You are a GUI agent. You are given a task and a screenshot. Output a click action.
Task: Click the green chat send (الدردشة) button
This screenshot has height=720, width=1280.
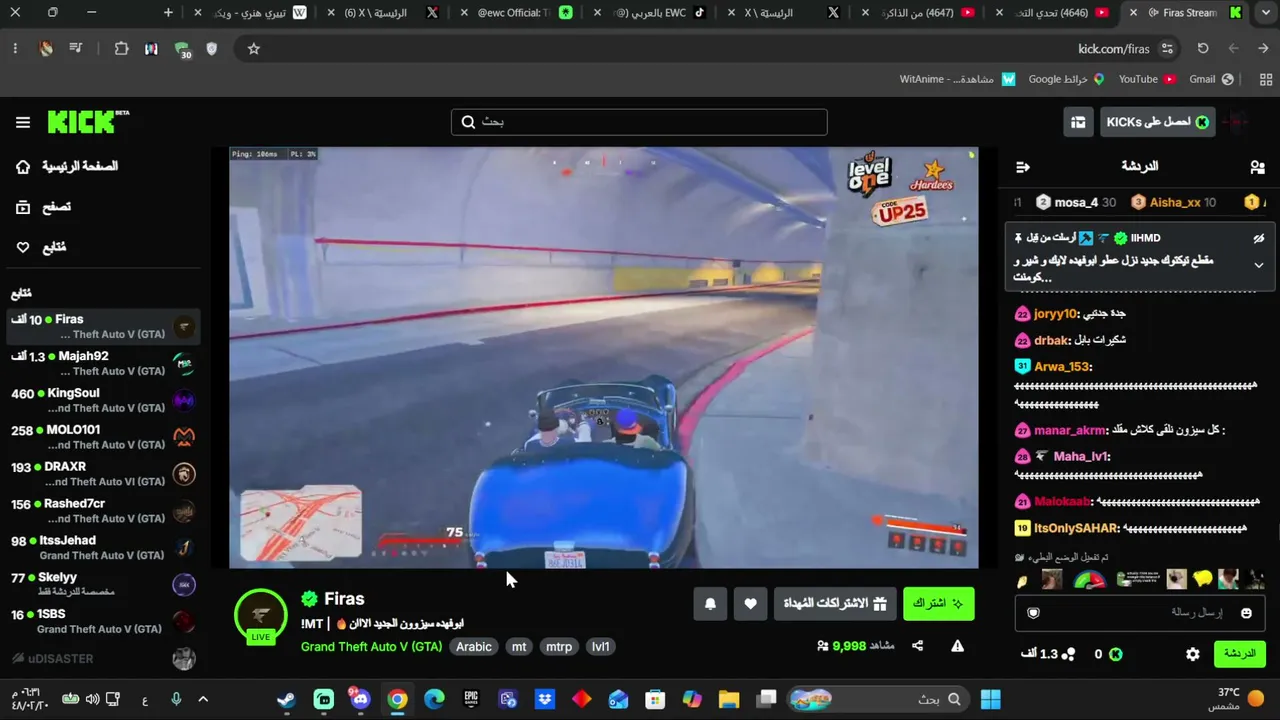click(1239, 654)
